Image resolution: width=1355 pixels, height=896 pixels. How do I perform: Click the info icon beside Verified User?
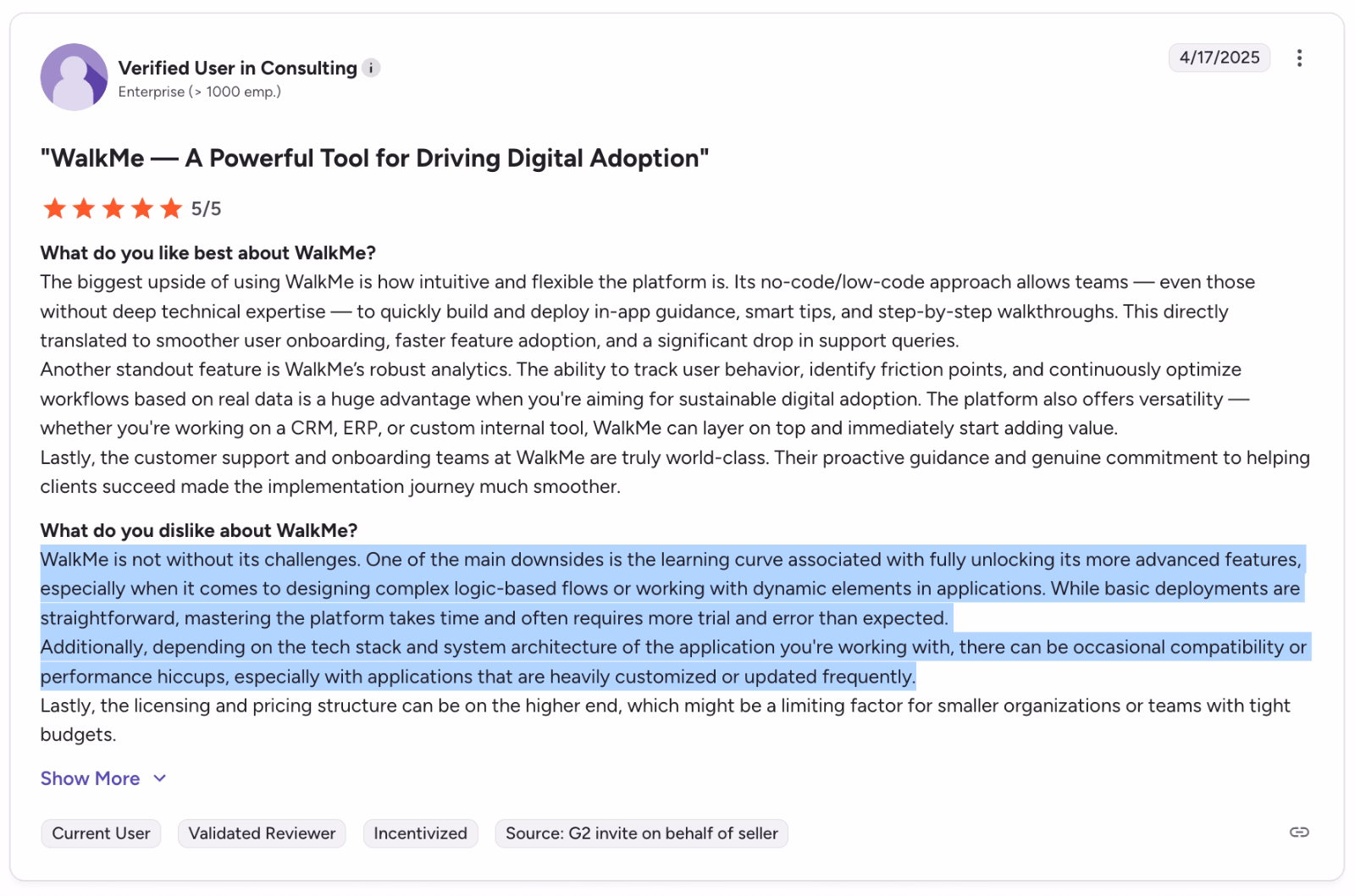tap(371, 68)
